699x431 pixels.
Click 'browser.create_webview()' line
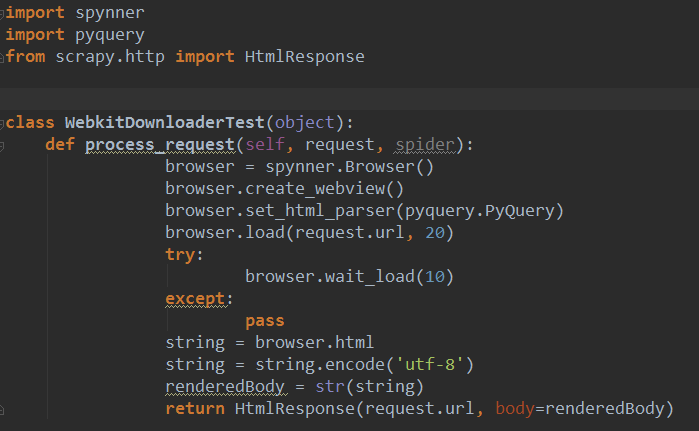click(x=284, y=189)
